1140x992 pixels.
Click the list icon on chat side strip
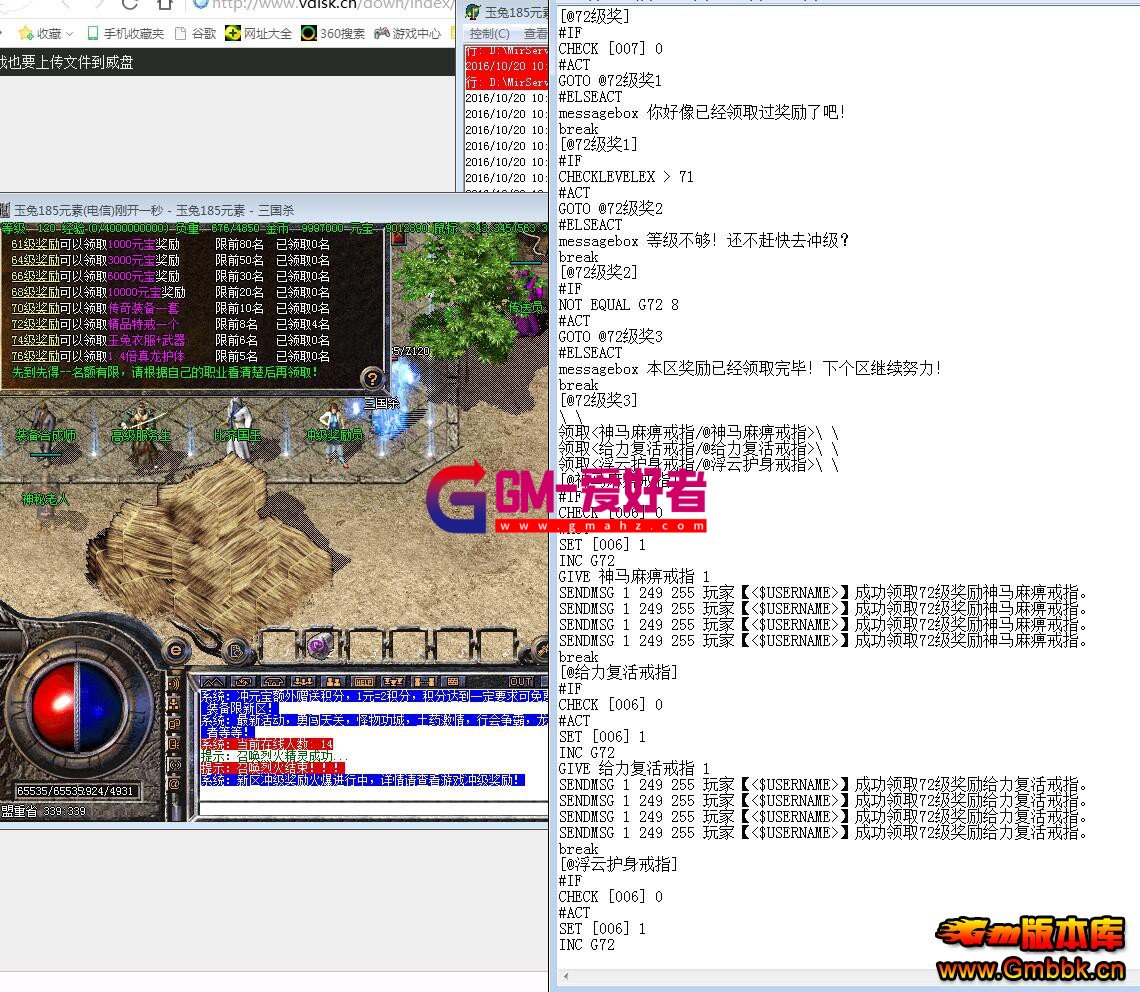174,744
